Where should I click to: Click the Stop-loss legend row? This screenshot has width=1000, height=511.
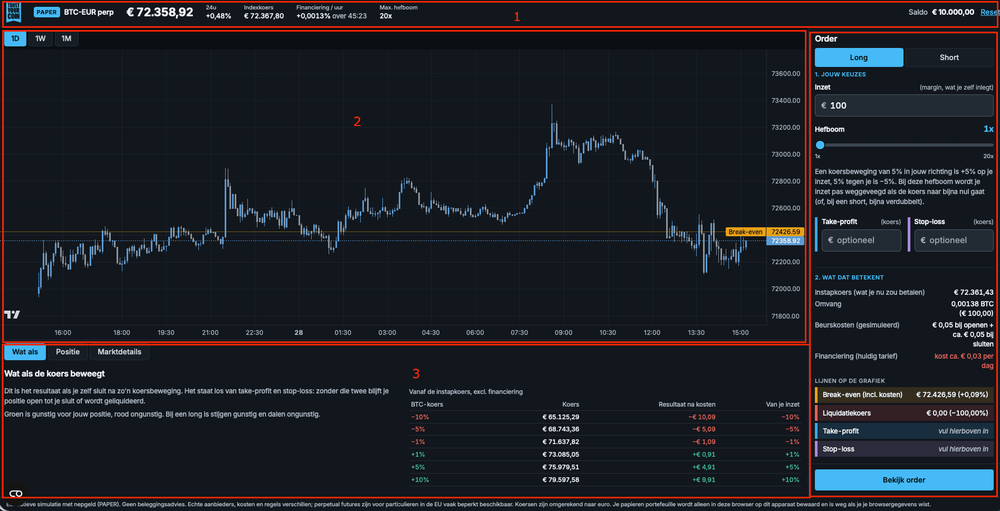pos(904,449)
